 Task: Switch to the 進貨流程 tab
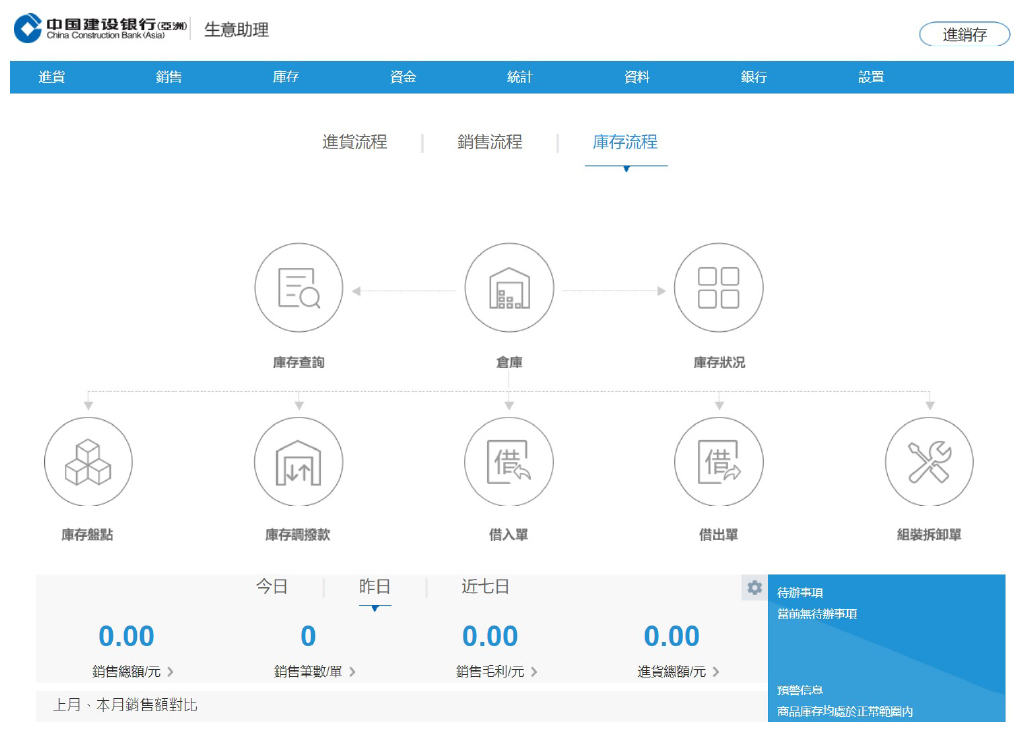point(355,142)
